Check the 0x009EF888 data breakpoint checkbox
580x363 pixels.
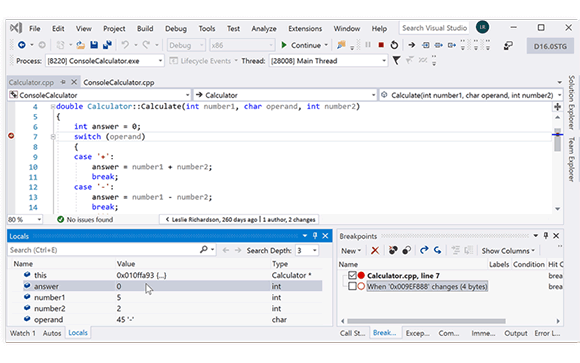(x=352, y=286)
